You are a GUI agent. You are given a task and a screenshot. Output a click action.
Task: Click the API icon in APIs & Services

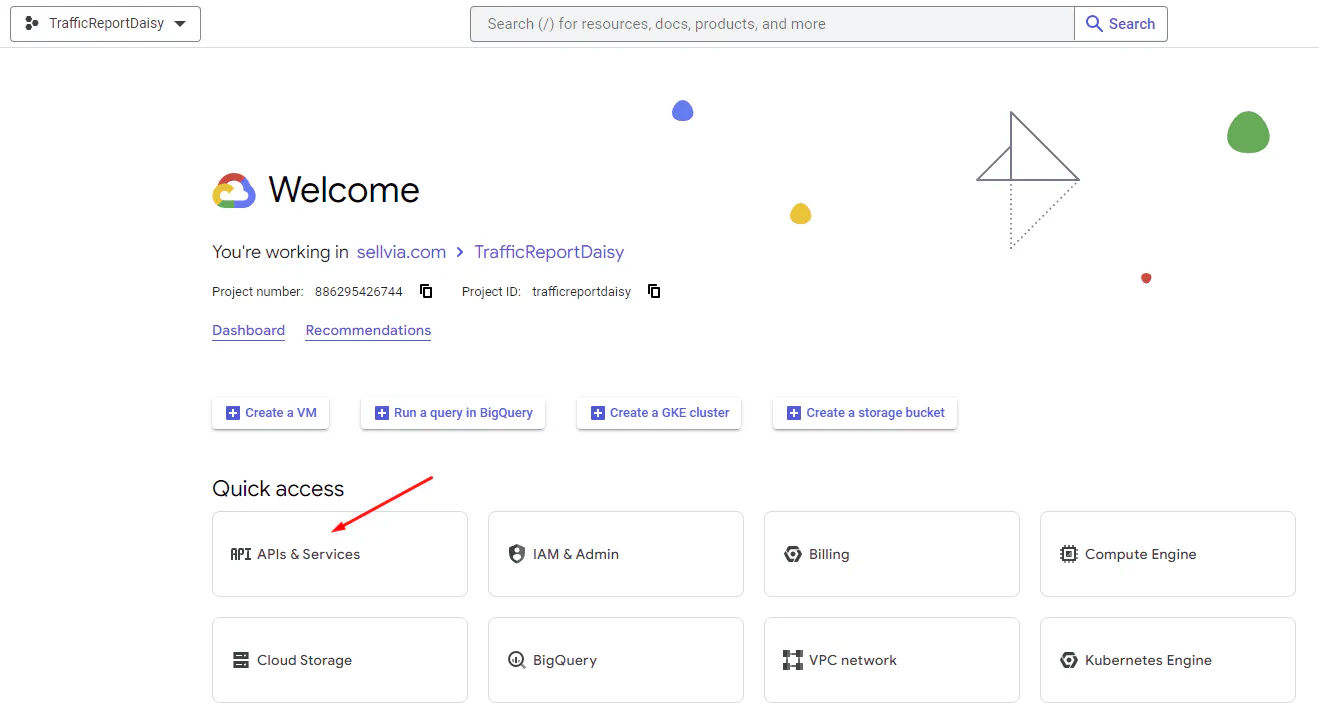coord(241,554)
